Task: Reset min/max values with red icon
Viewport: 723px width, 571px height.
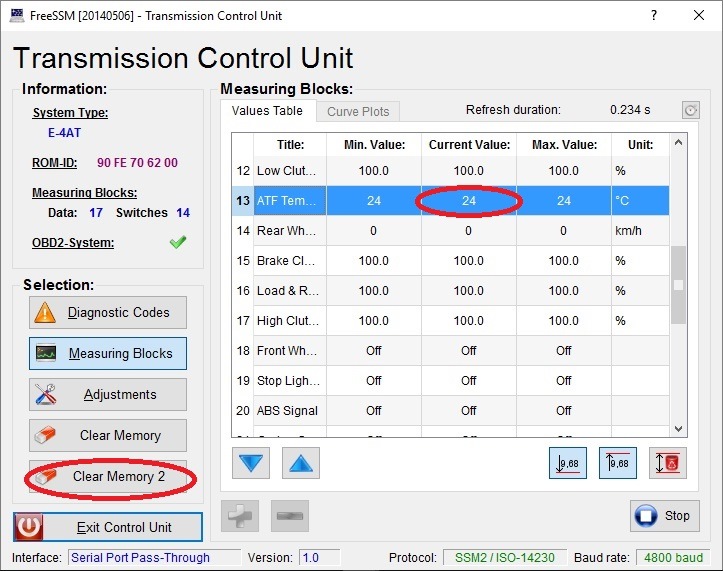Action: coord(668,463)
